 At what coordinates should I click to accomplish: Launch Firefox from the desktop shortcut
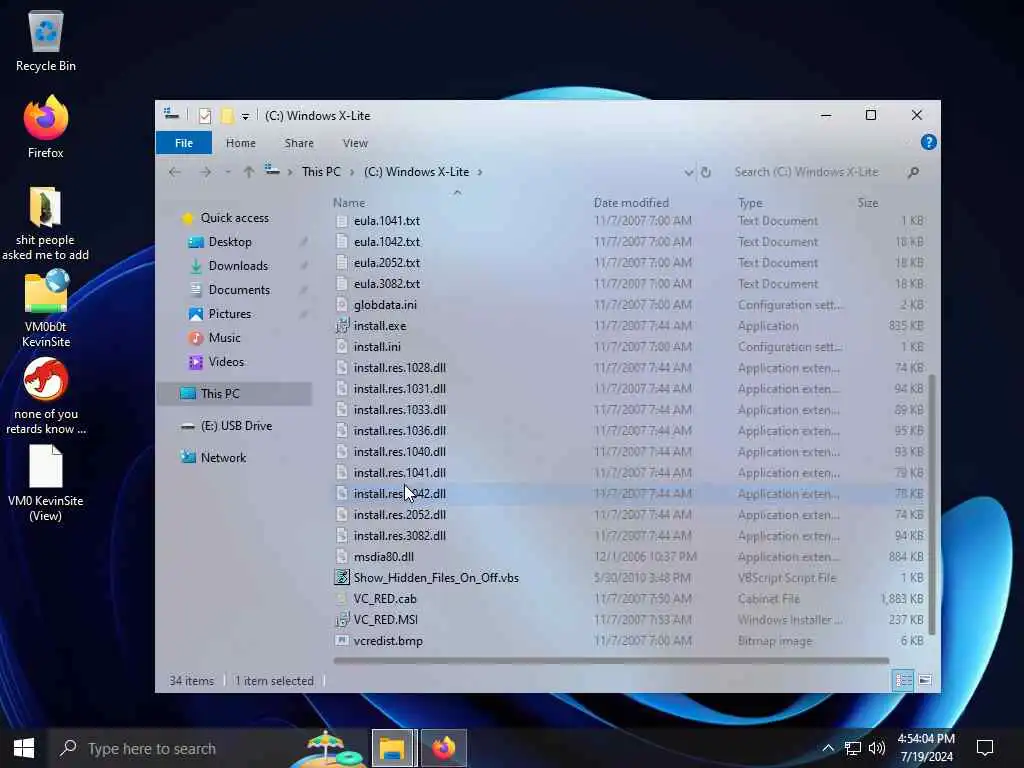coord(46,127)
